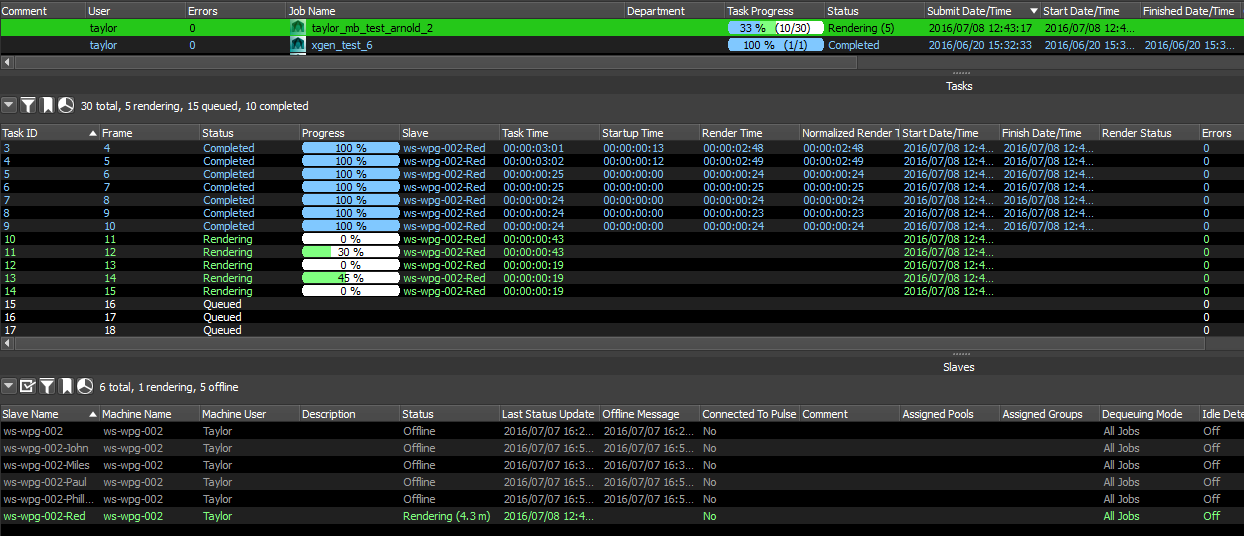Image resolution: width=1244 pixels, height=536 pixels.
Task: Click the jobs list horizontal scrollbar left arrow
Action: click(6, 62)
